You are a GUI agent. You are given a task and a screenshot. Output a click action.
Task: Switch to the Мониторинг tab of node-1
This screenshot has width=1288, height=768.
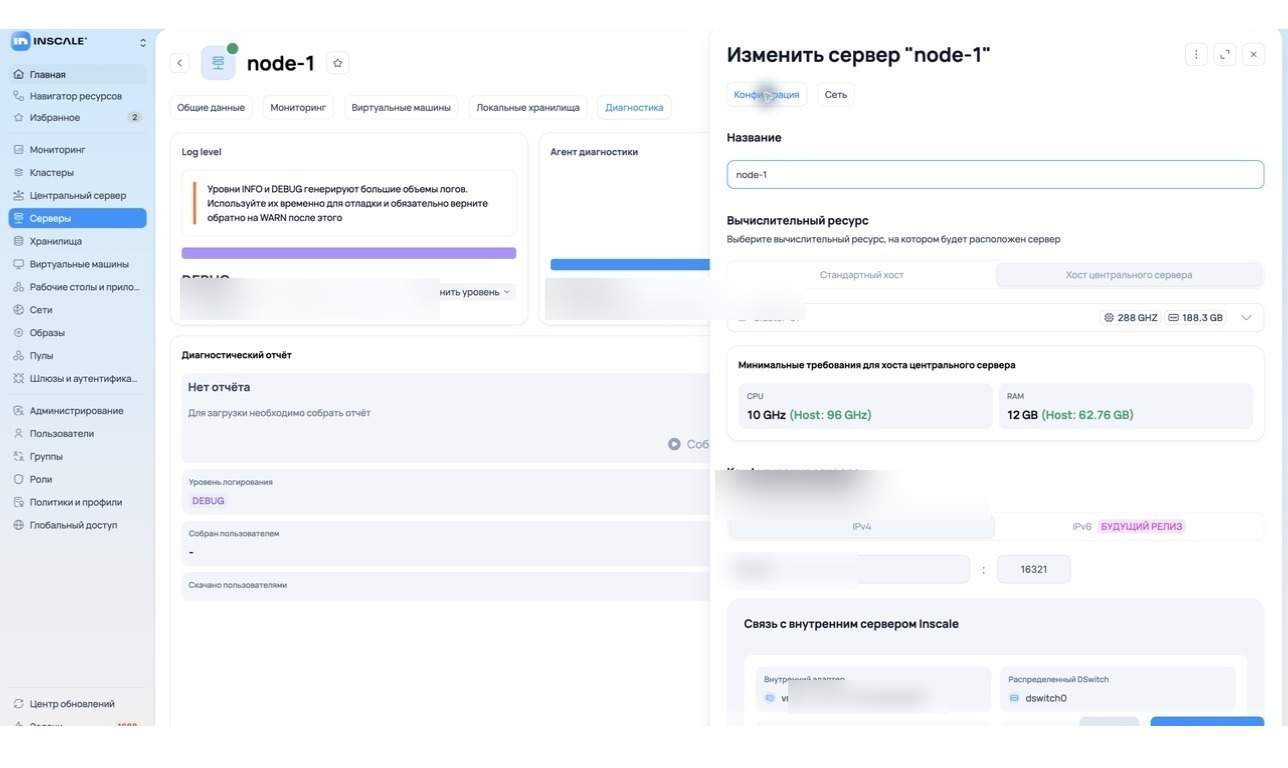coord(298,107)
